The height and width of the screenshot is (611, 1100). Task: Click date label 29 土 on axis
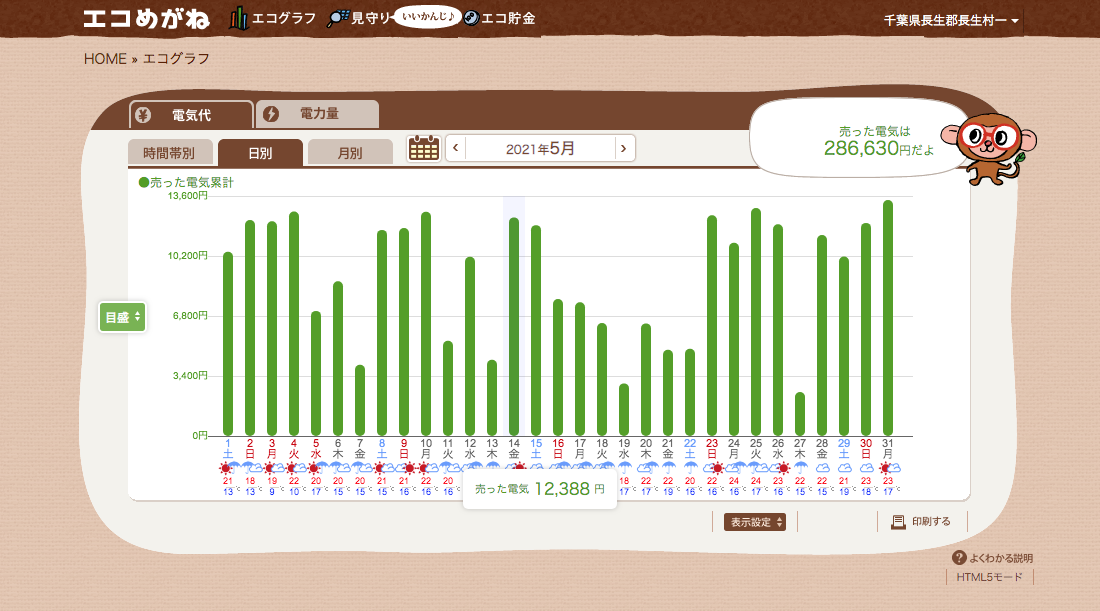pyautogui.click(x=844, y=449)
